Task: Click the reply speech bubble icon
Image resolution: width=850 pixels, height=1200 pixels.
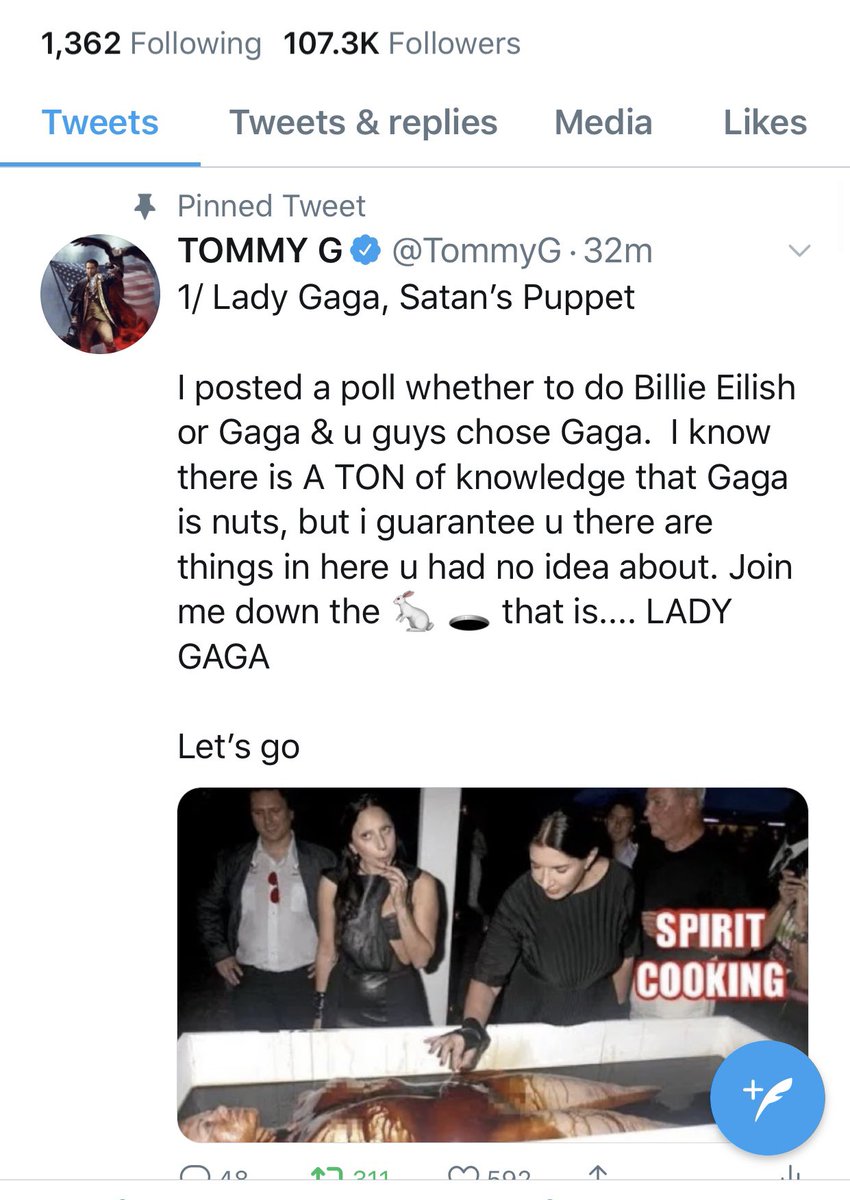Action: 191,1176
